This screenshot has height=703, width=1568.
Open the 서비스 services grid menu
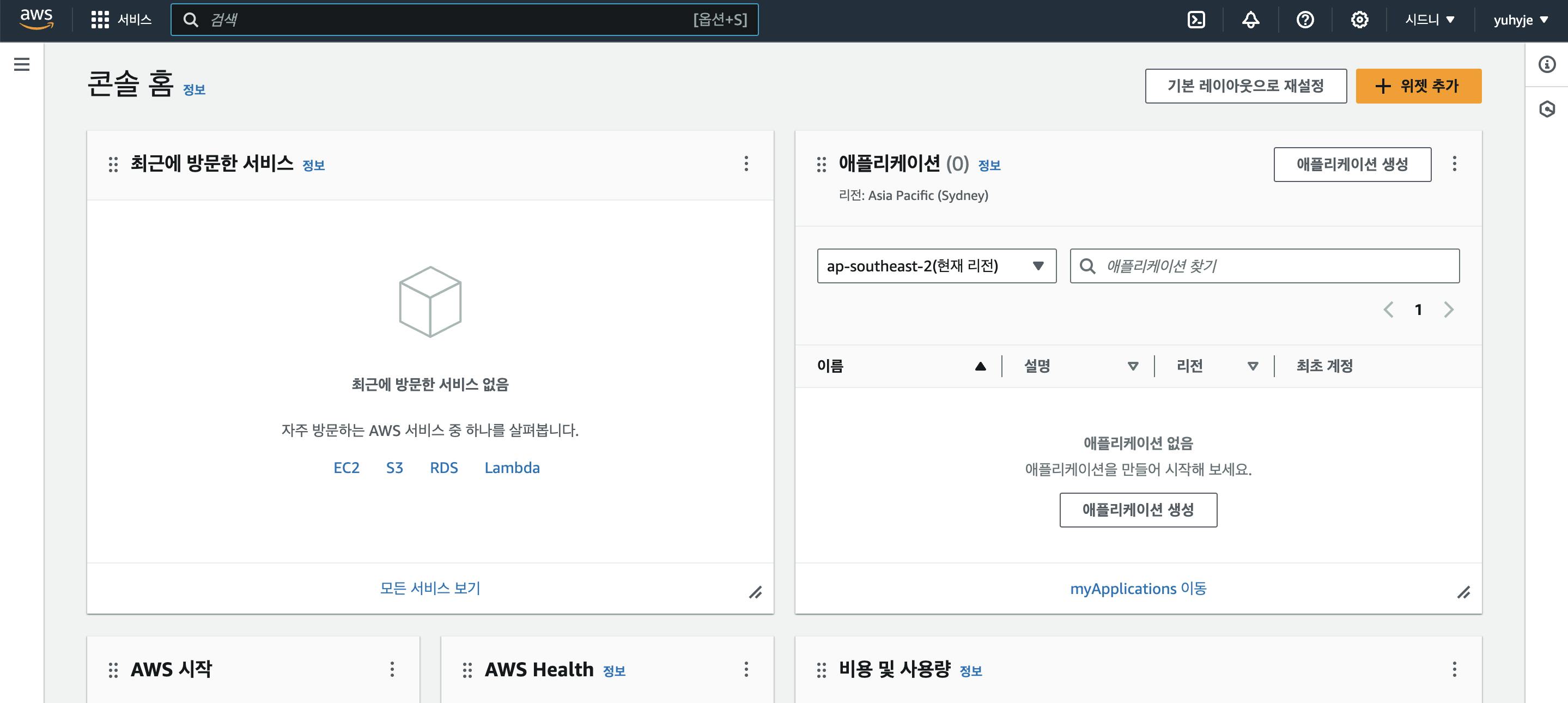pos(121,20)
